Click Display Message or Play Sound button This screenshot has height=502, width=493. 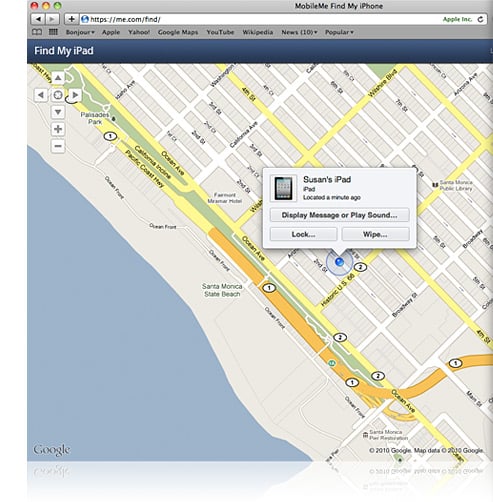(339, 215)
